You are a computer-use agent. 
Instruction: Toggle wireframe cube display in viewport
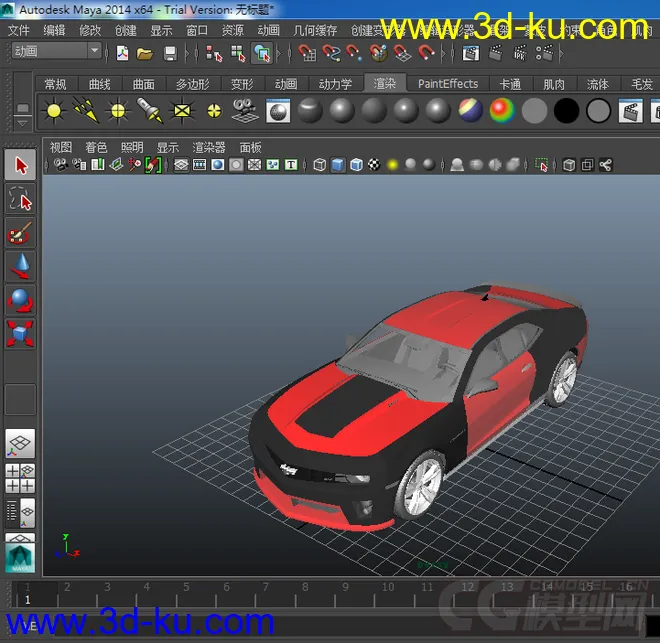coord(320,165)
